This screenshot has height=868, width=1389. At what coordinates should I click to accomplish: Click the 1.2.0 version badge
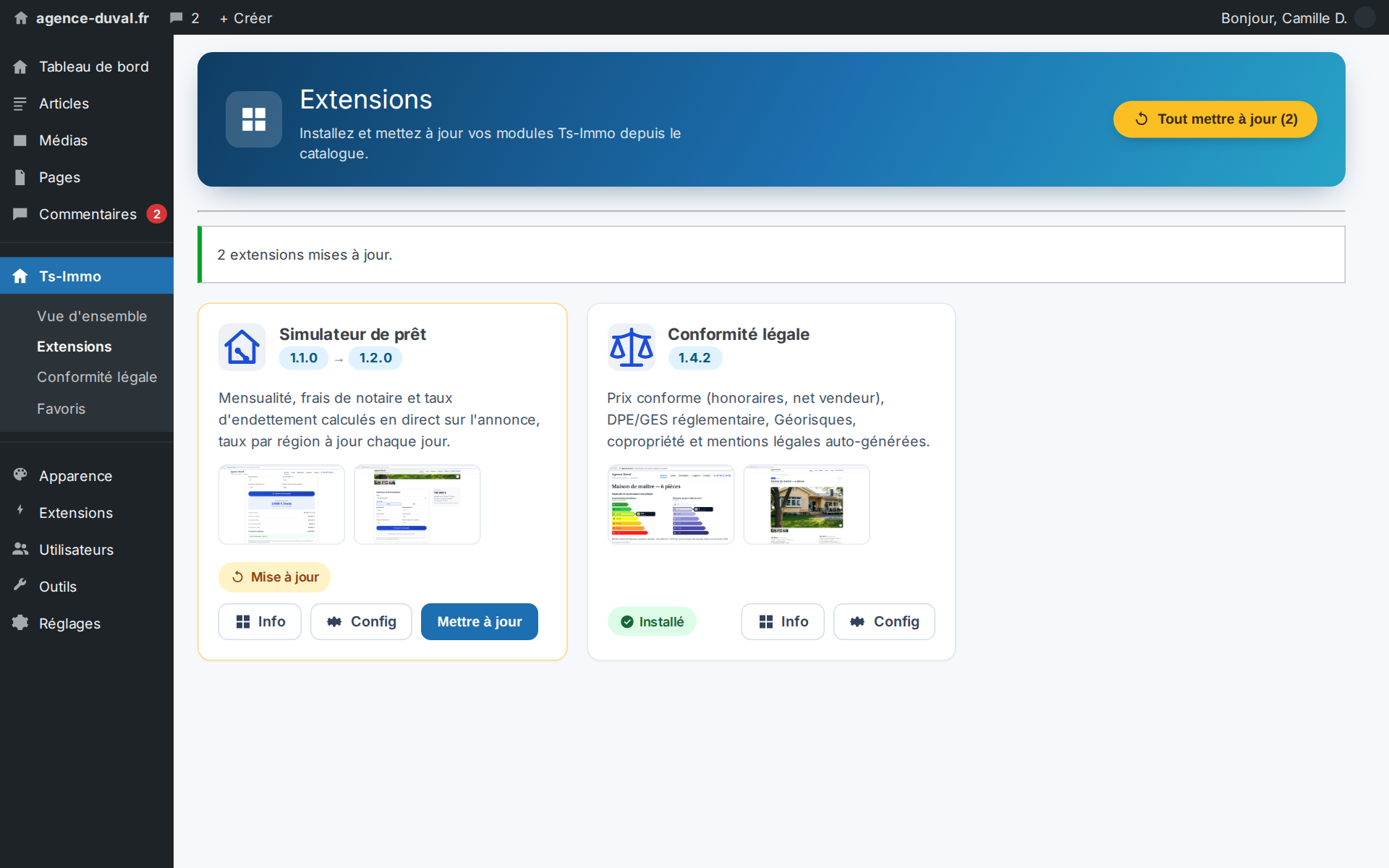pos(375,358)
